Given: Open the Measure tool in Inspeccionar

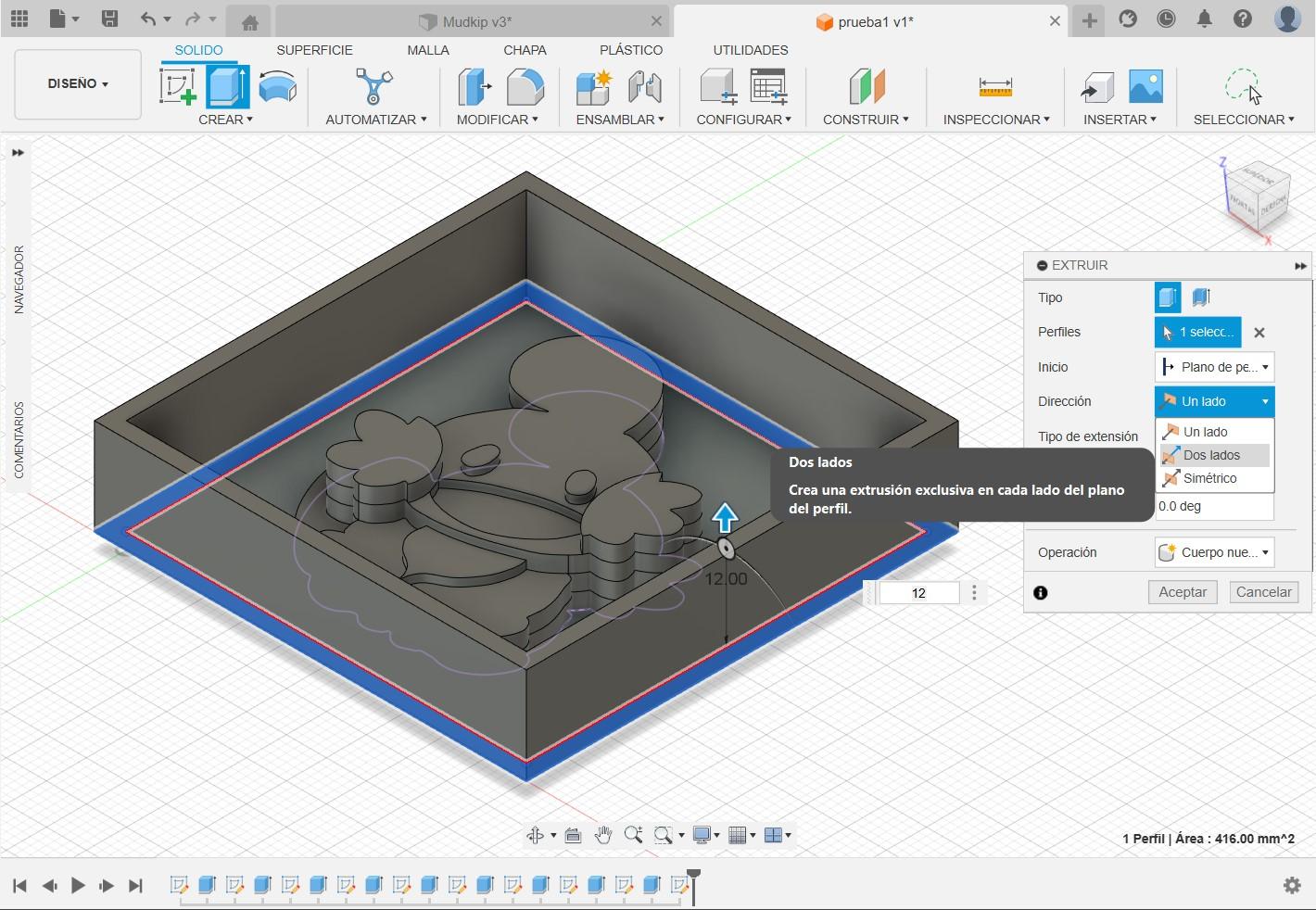Looking at the screenshot, I should (x=995, y=87).
